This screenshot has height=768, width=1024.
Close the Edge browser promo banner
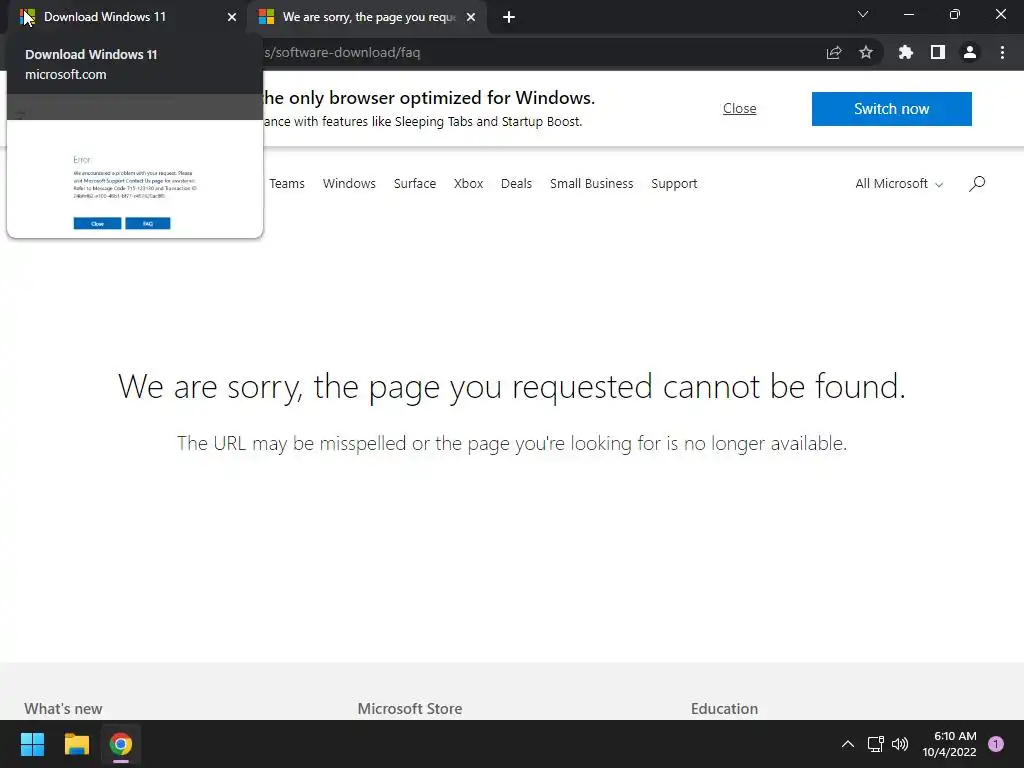coord(739,108)
